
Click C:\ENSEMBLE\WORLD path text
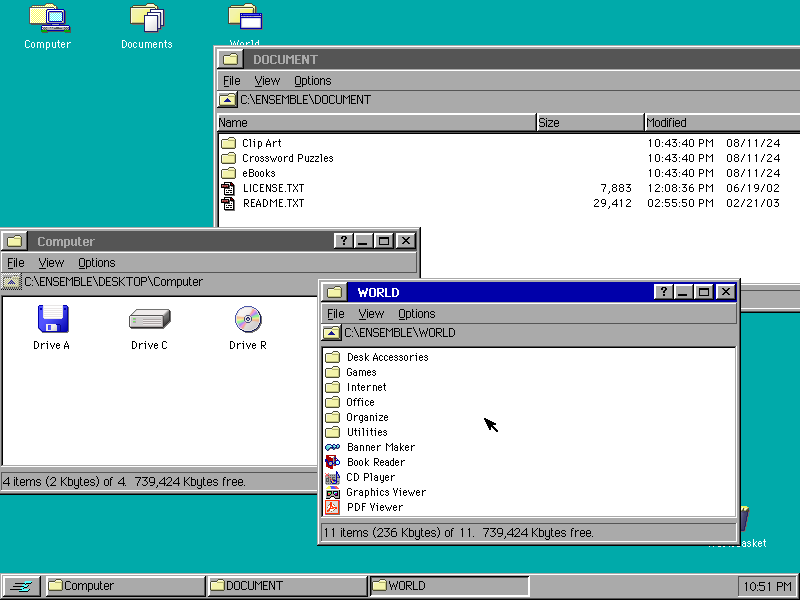click(399, 333)
